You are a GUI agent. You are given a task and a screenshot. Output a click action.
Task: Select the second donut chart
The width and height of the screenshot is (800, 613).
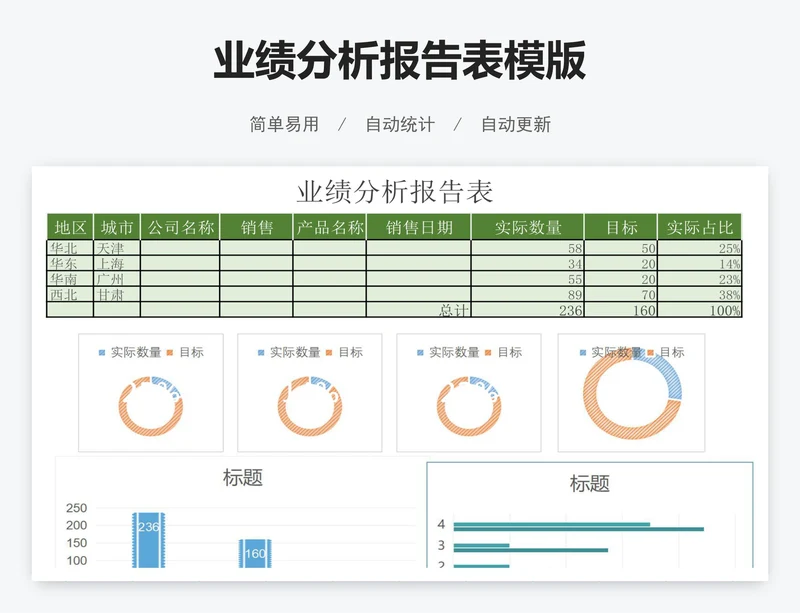(x=310, y=393)
